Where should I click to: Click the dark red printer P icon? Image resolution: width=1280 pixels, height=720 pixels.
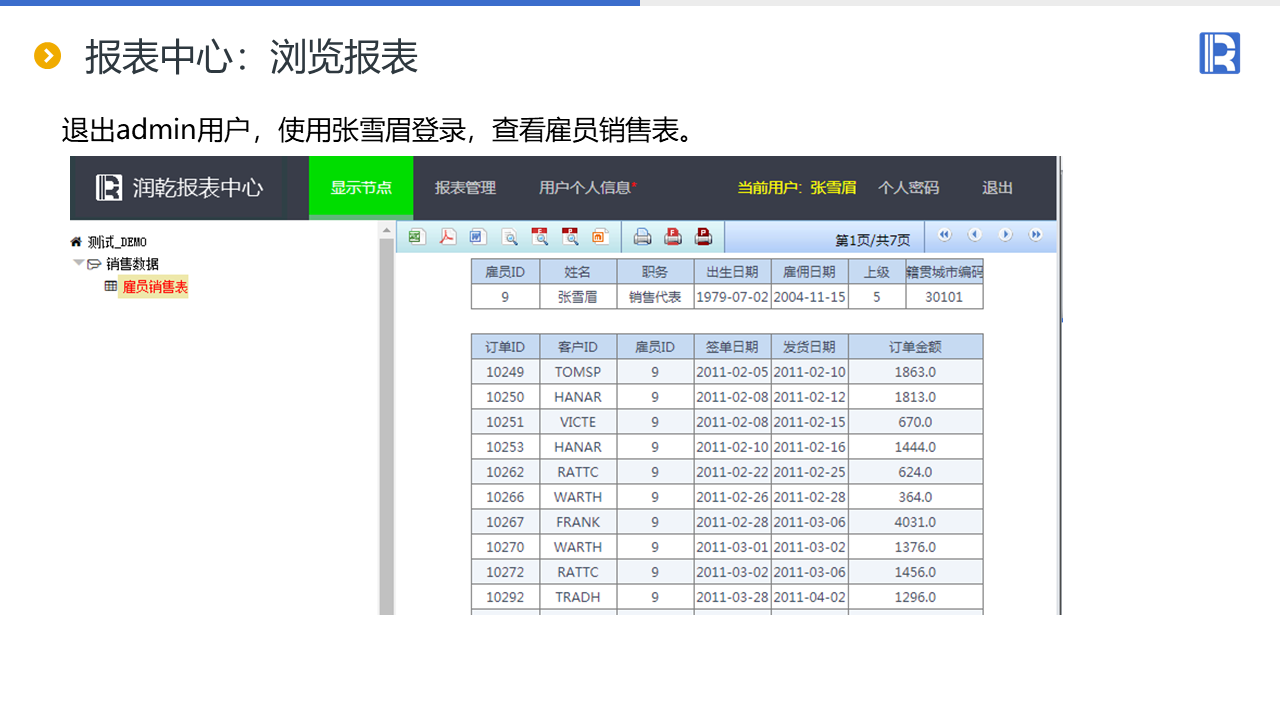(704, 237)
